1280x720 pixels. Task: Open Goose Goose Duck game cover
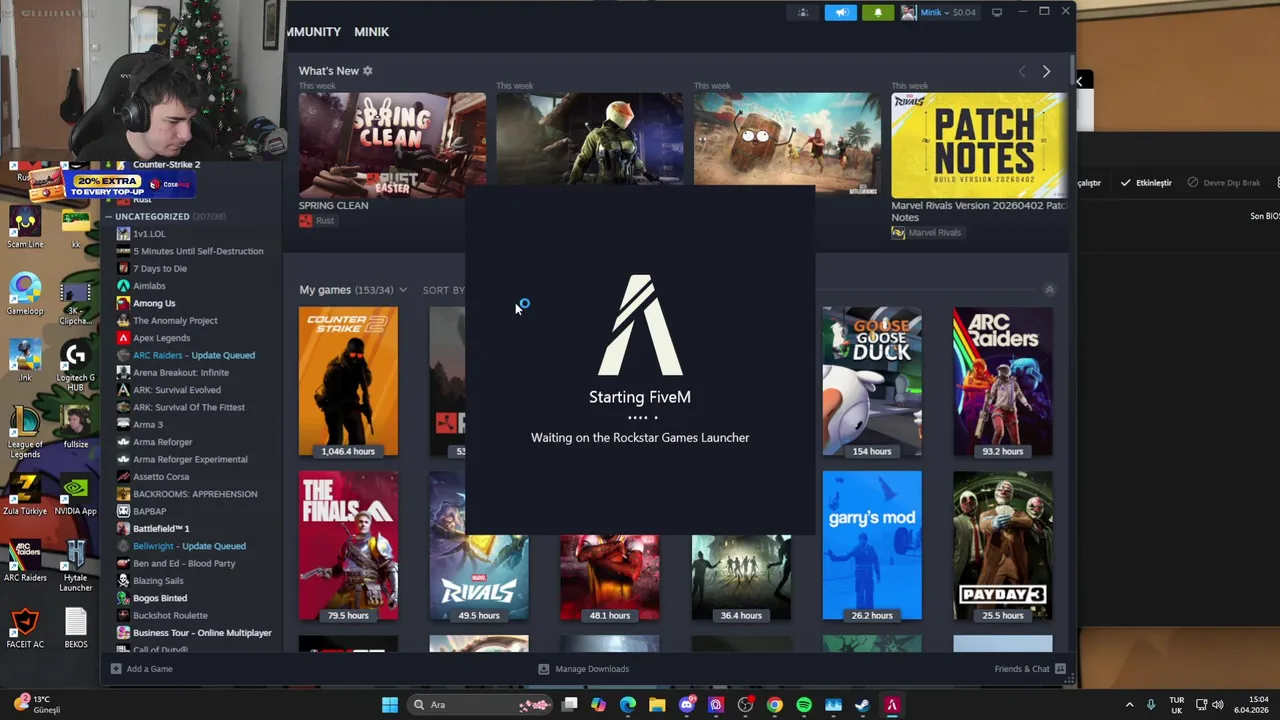click(x=872, y=381)
